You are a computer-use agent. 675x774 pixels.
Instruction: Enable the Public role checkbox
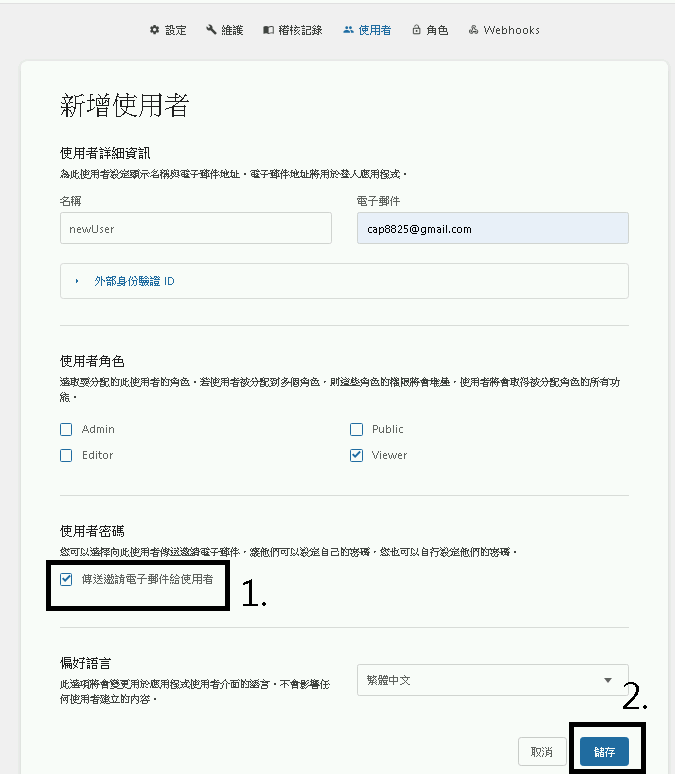[x=357, y=429]
